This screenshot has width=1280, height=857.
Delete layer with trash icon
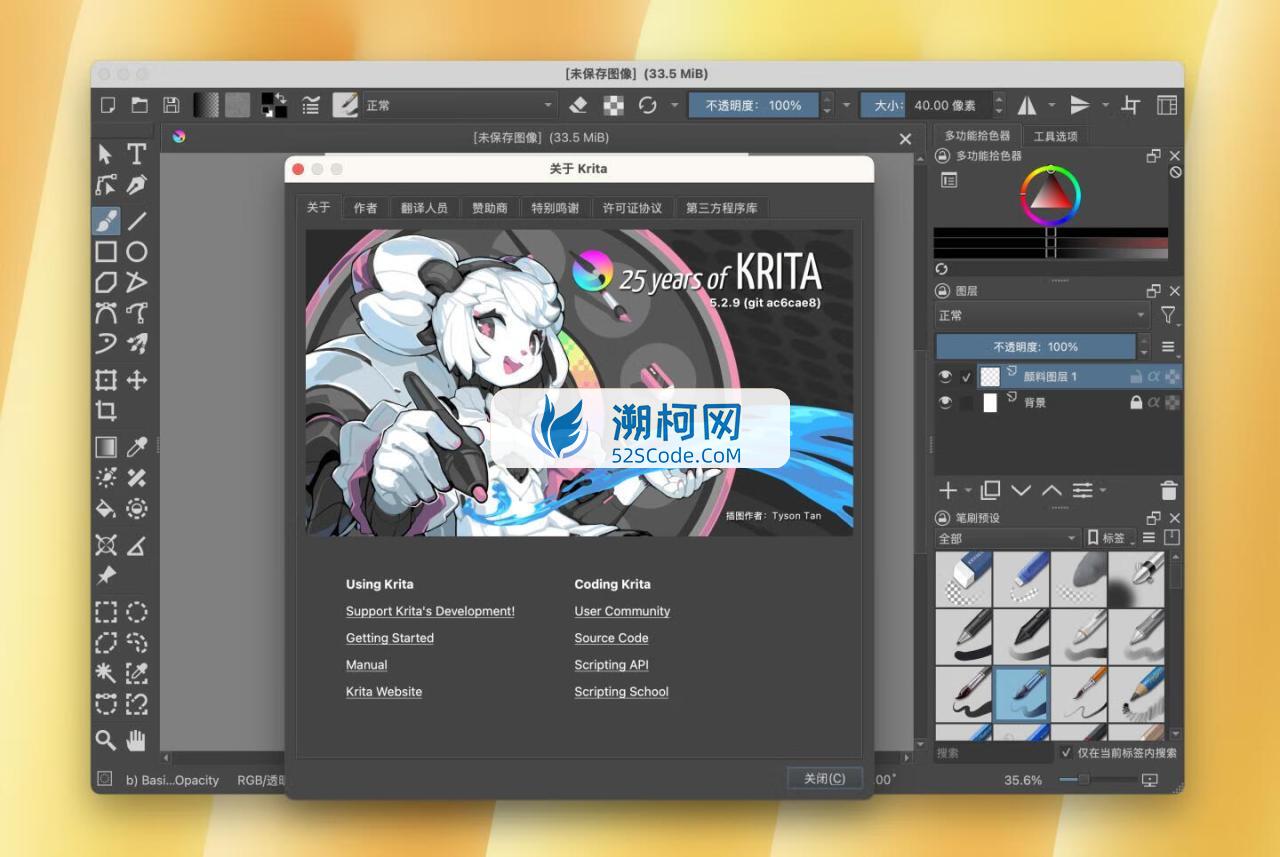pyautogui.click(x=1168, y=490)
